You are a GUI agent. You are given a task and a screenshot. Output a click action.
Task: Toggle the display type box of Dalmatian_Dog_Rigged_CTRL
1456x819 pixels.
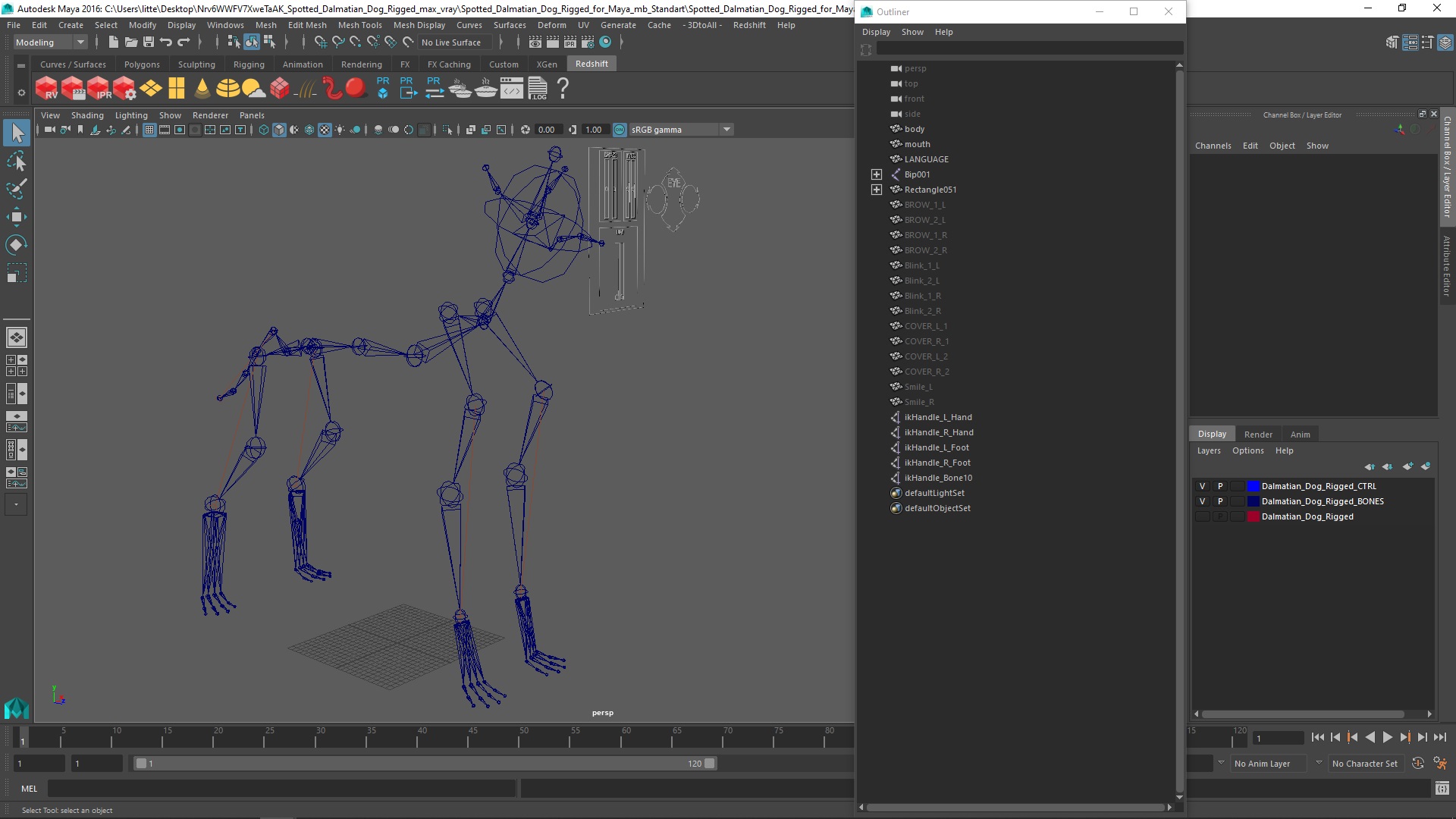click(x=1238, y=486)
